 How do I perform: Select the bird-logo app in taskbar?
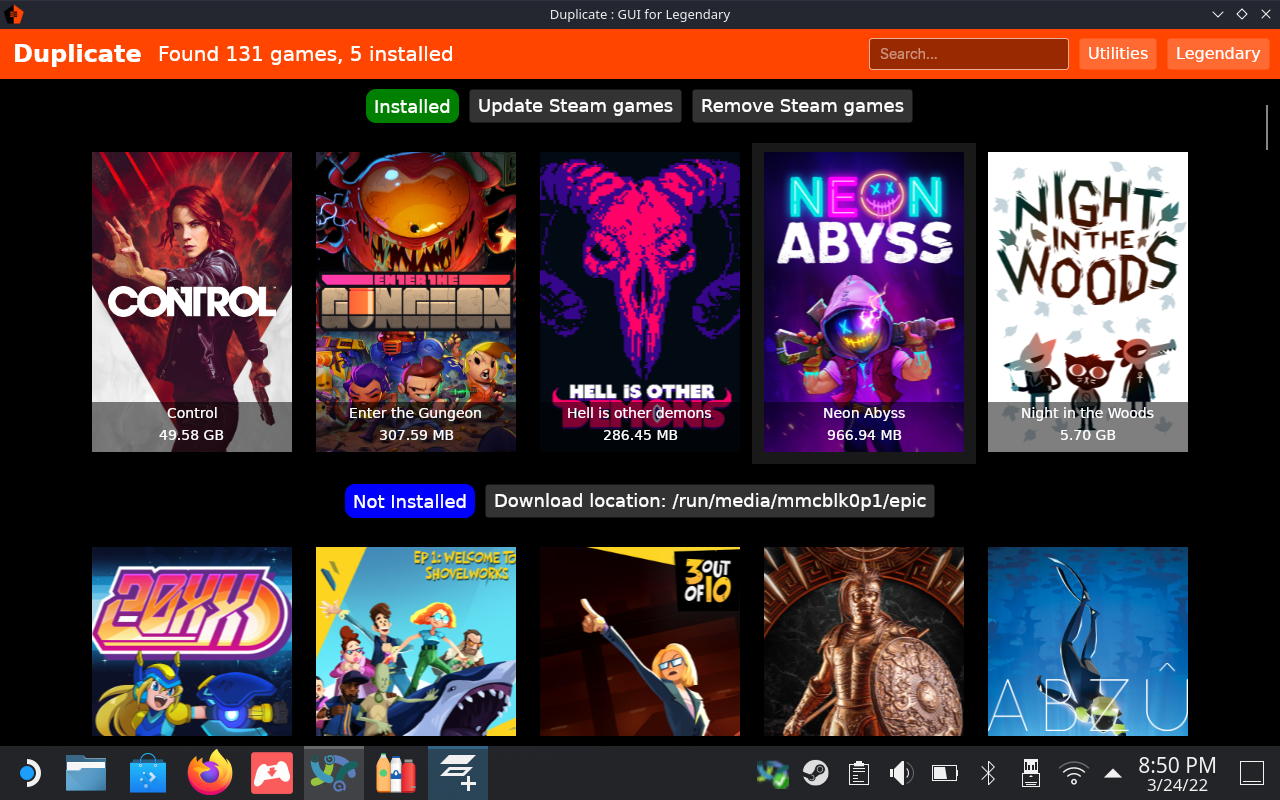coord(334,773)
